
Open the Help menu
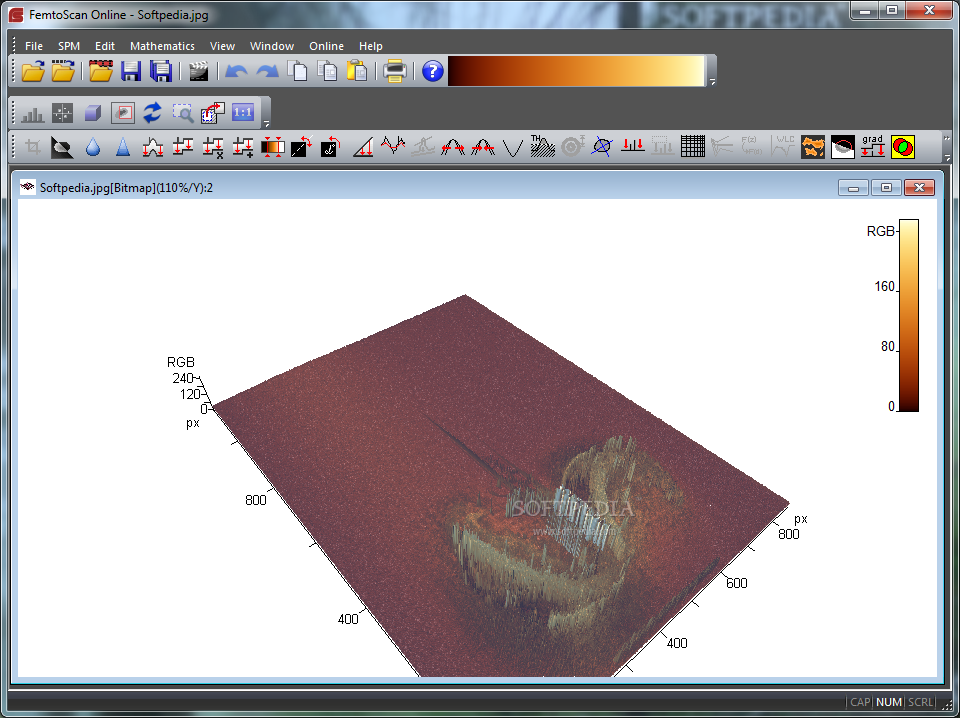[x=370, y=46]
